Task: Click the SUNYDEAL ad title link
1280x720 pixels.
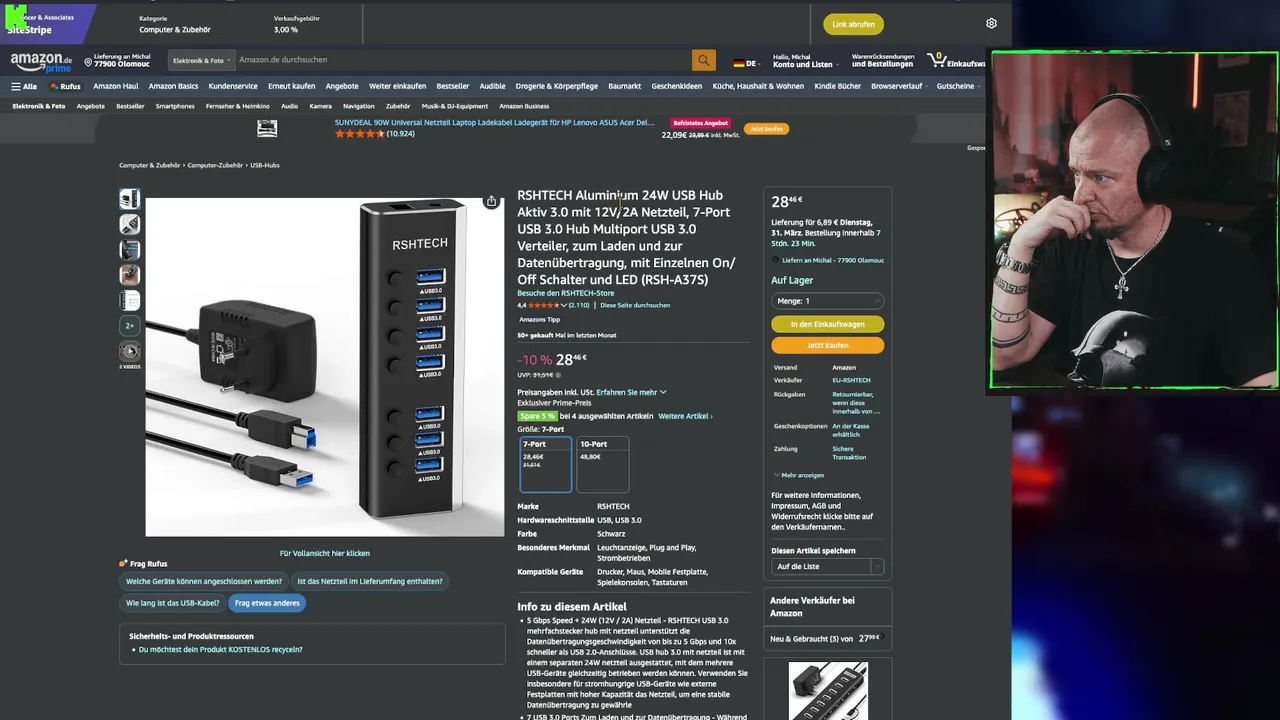Action: coord(494,122)
